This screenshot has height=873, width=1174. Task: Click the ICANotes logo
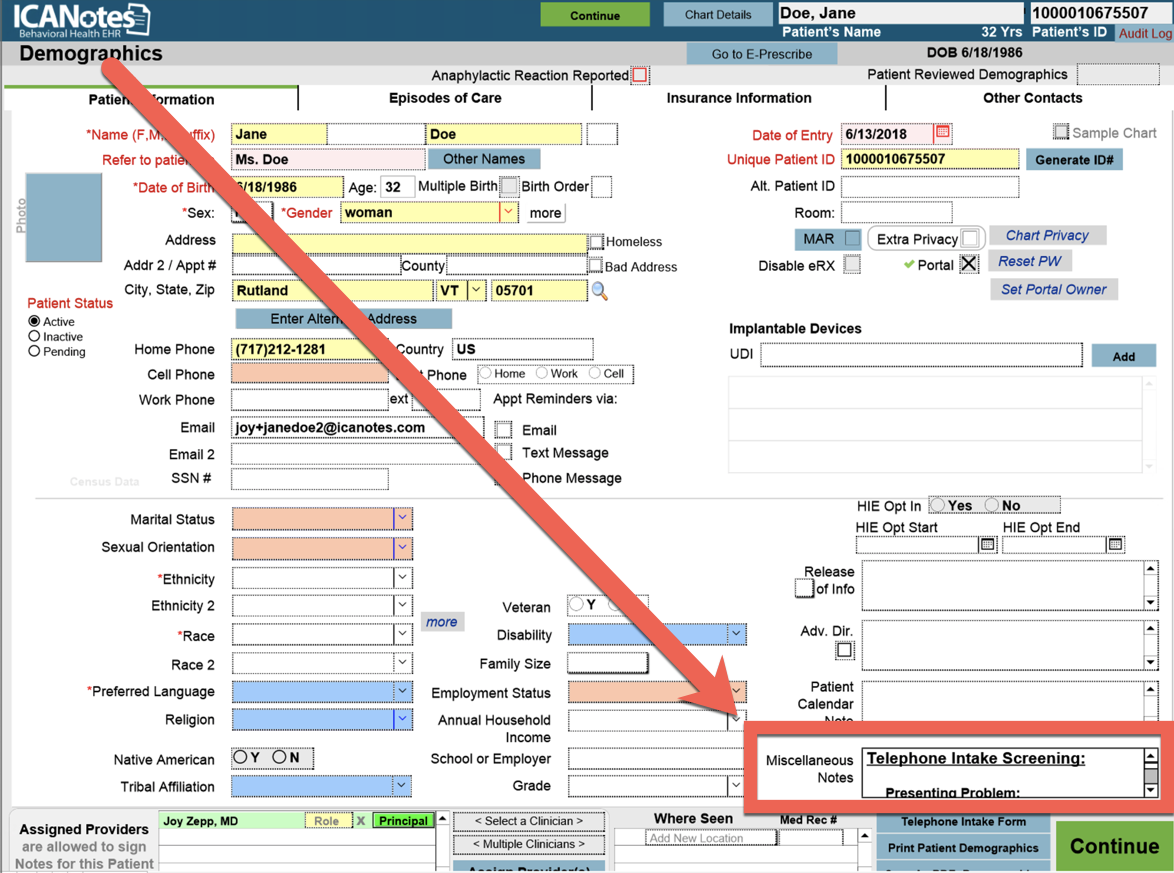click(80, 20)
